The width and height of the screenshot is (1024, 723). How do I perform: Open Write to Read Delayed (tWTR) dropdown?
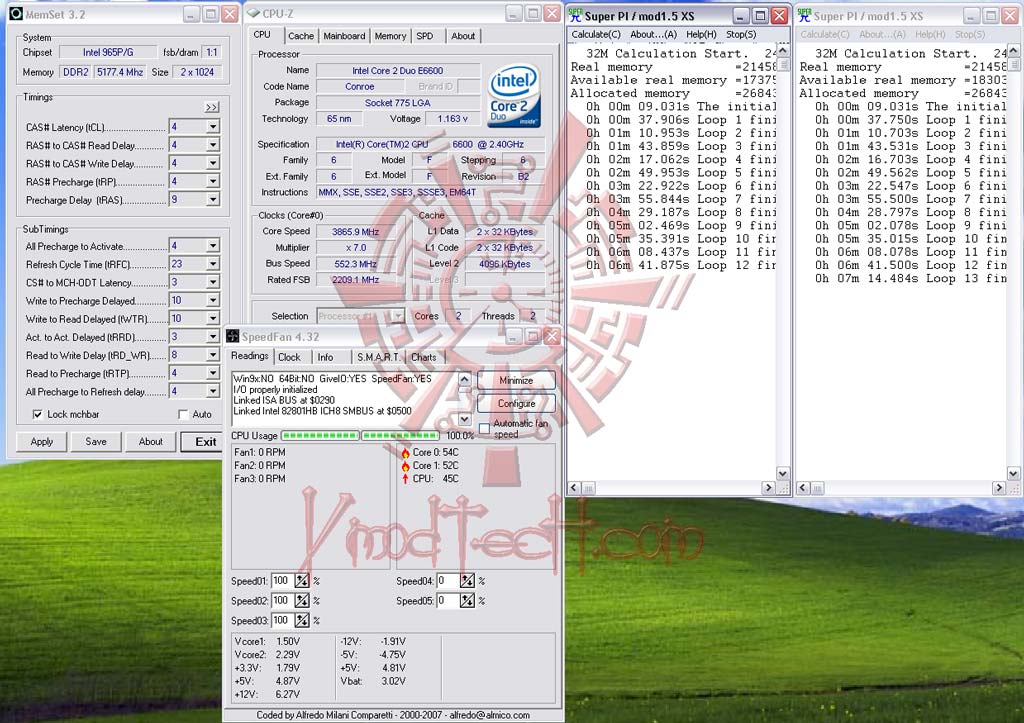(x=213, y=318)
